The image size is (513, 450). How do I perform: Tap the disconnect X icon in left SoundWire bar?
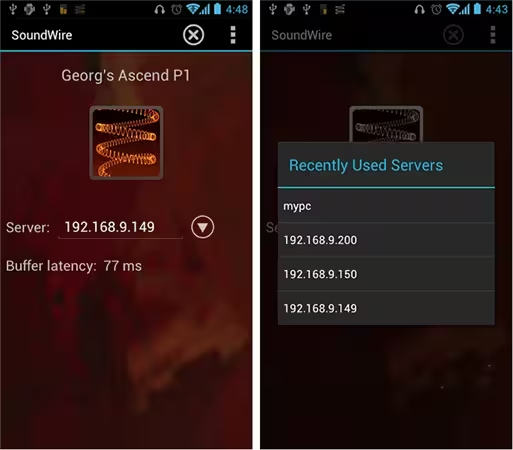[x=193, y=35]
